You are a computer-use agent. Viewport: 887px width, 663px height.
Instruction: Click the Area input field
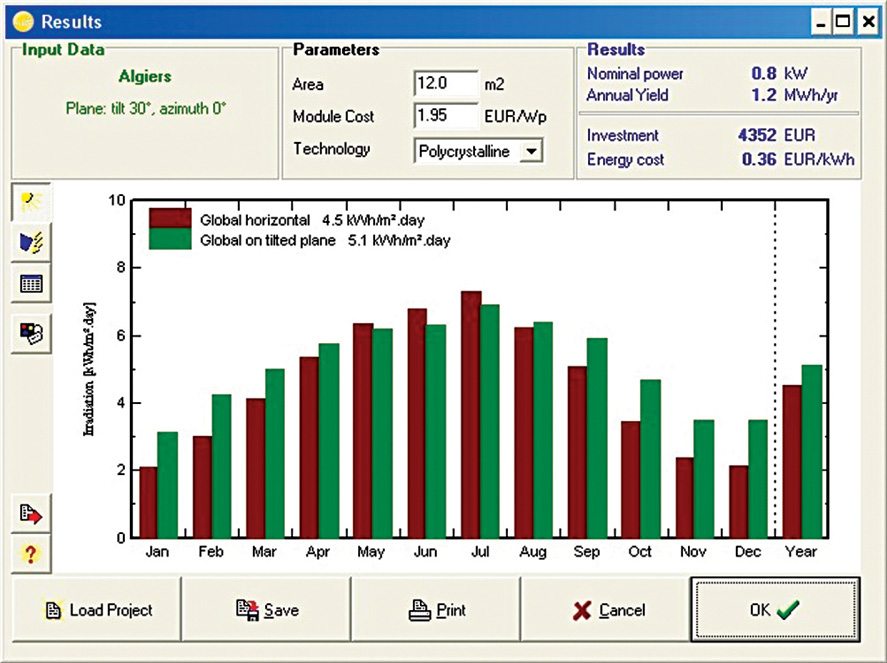click(444, 84)
